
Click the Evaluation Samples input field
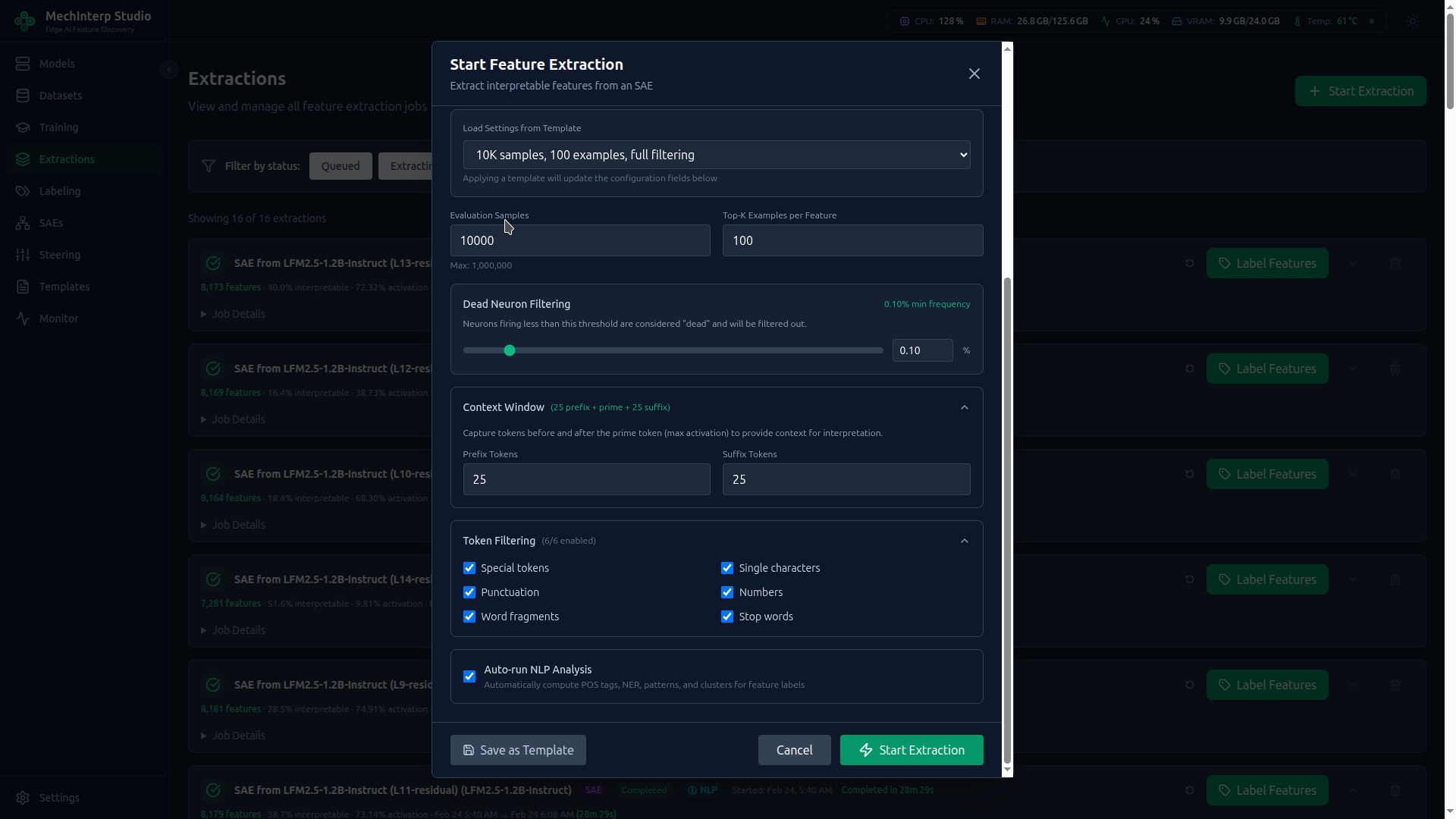(580, 240)
